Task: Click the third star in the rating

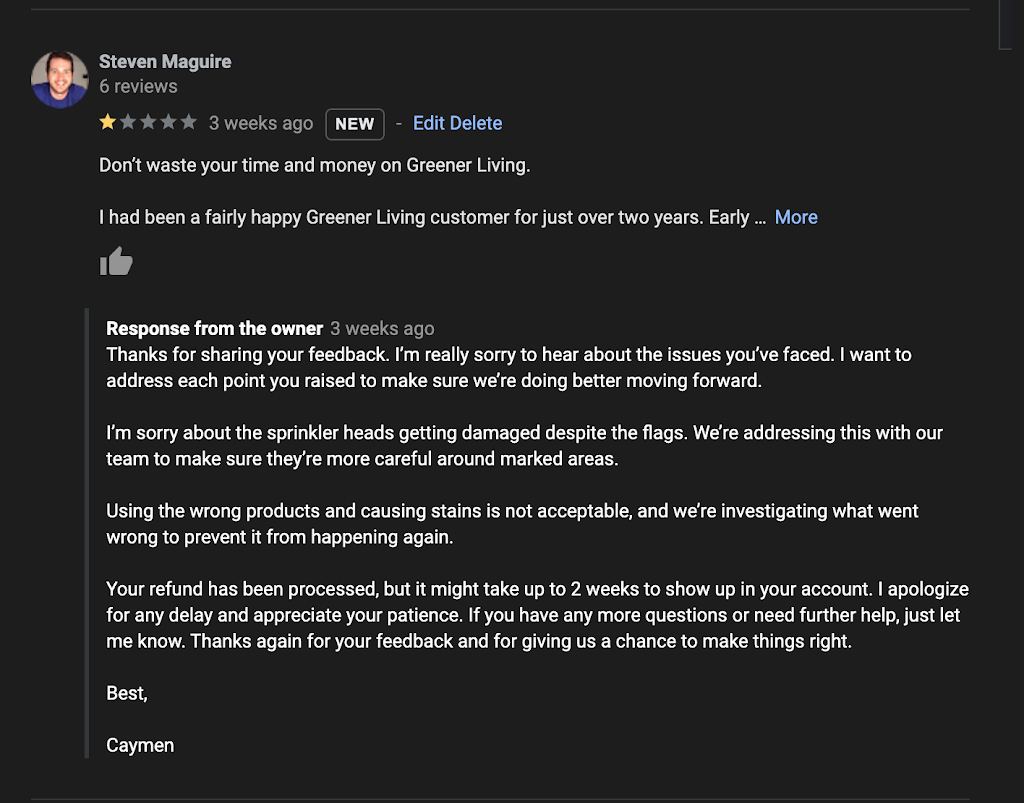Action: (148, 122)
